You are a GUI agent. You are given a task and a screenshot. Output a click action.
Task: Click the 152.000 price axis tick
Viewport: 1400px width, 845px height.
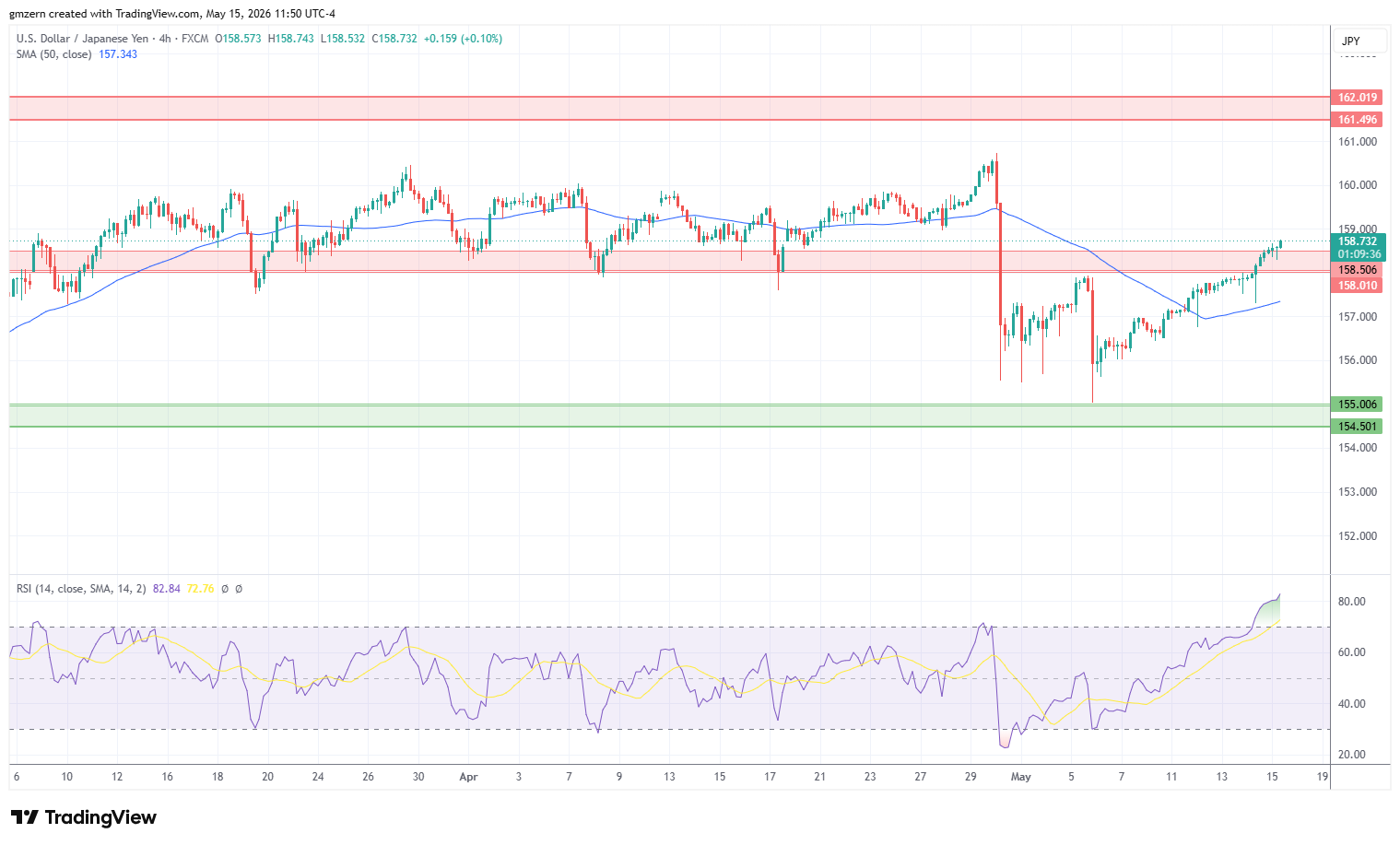click(x=1358, y=536)
